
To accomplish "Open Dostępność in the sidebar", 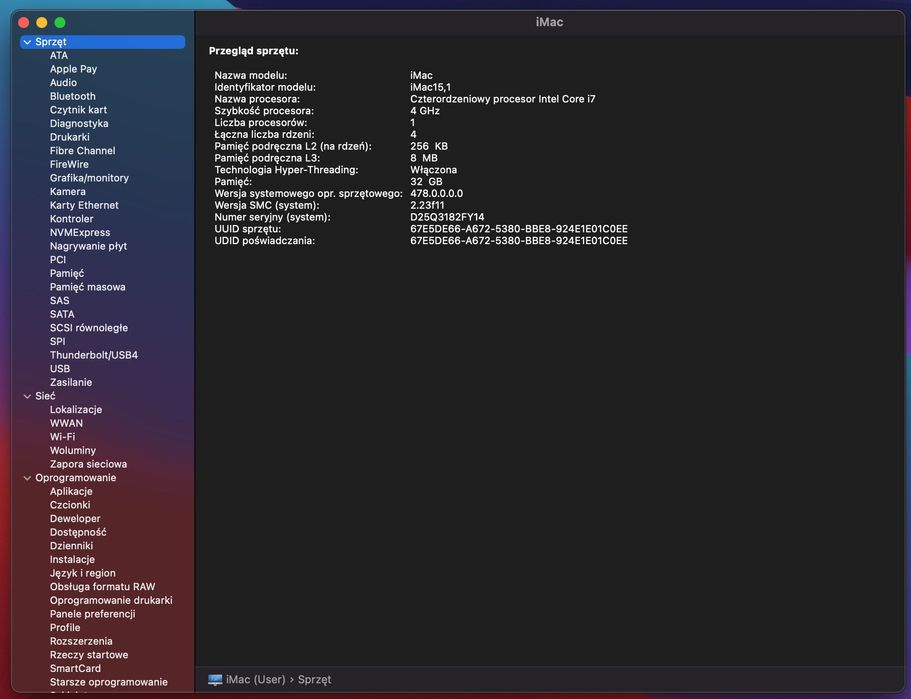I will point(78,532).
